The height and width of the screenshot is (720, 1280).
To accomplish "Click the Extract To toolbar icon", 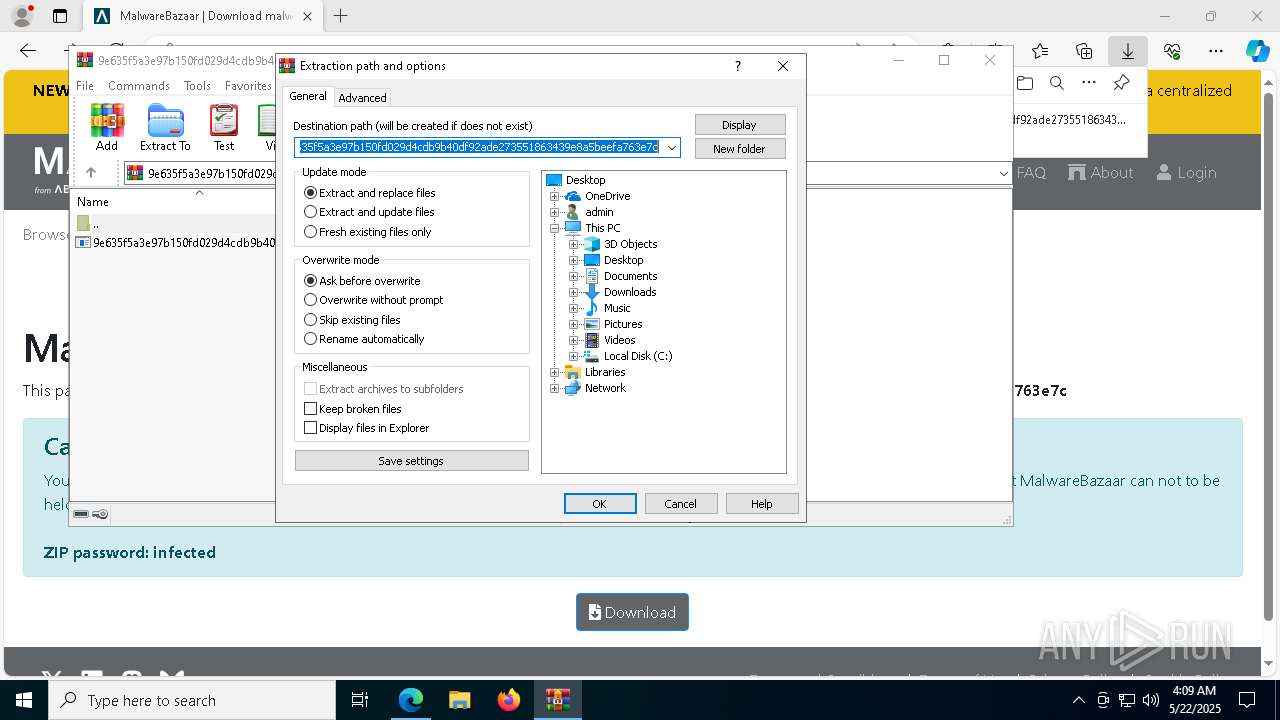I will pos(165,127).
